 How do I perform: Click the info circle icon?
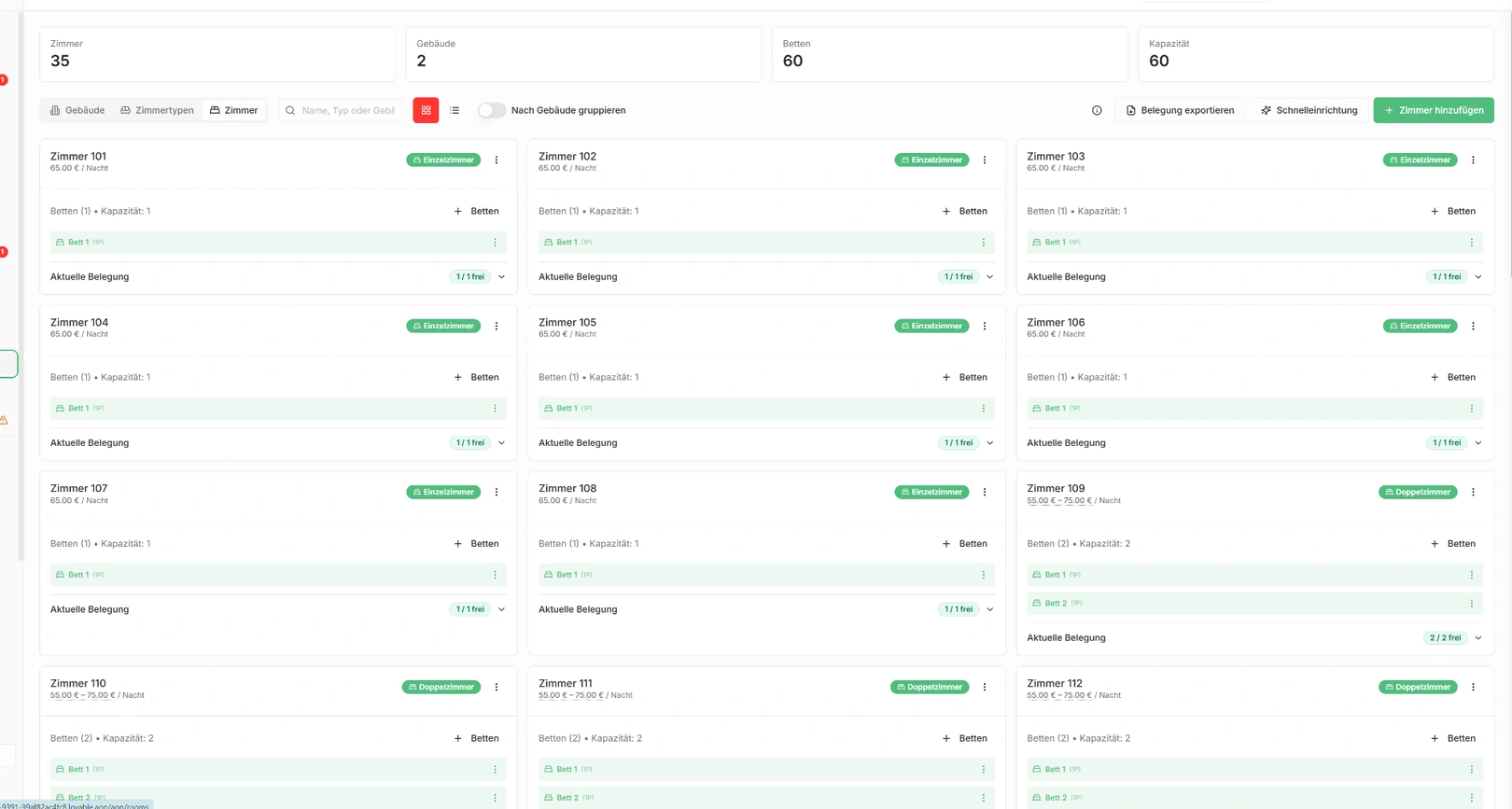tap(1097, 110)
